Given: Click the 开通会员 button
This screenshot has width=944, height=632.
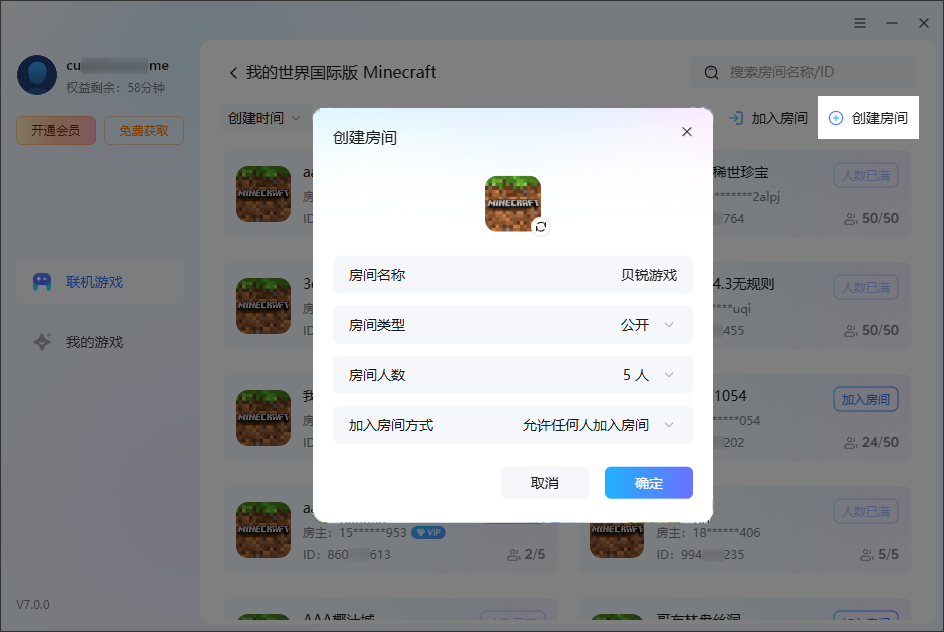Looking at the screenshot, I should pos(56,130).
